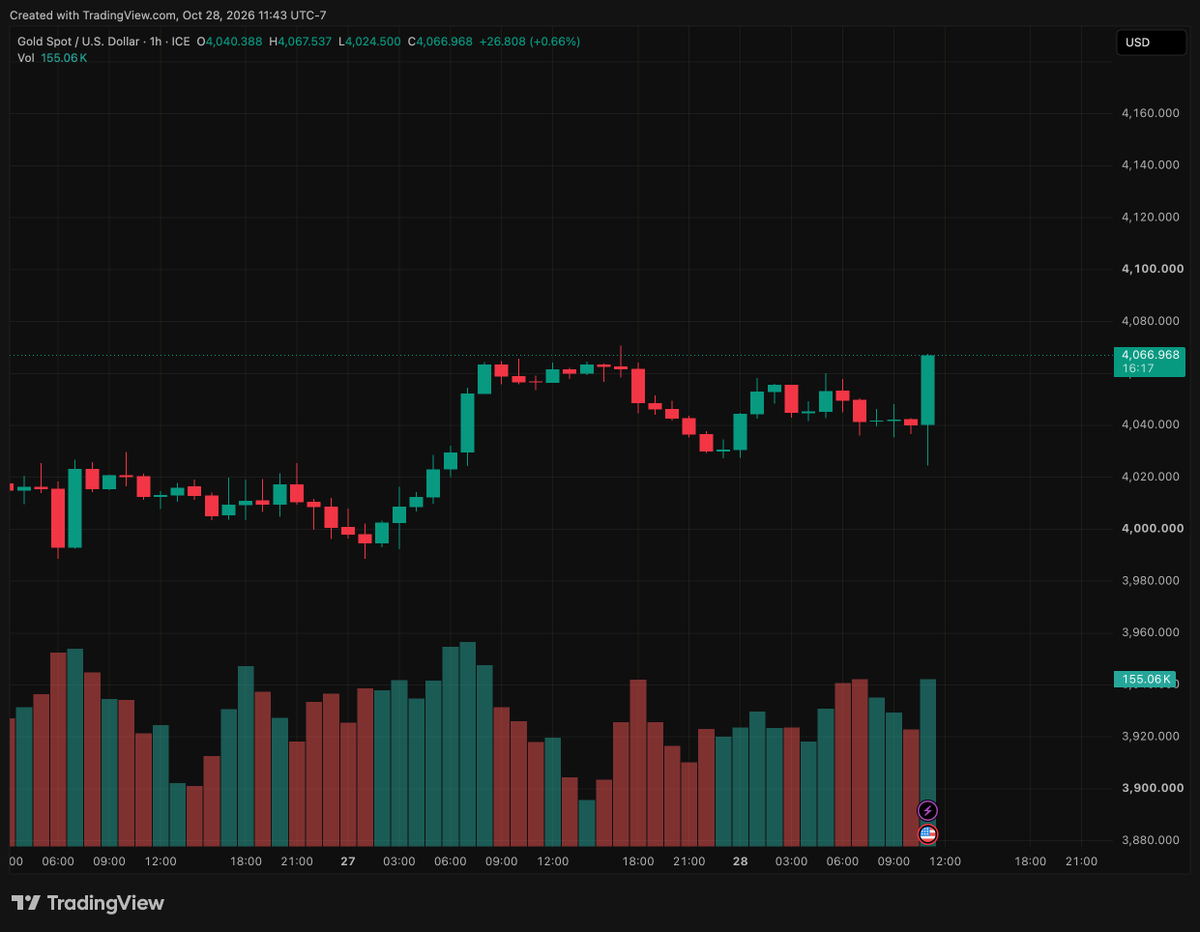Click the high value 4,067.537
The width and height of the screenshot is (1200, 932).
click(306, 42)
